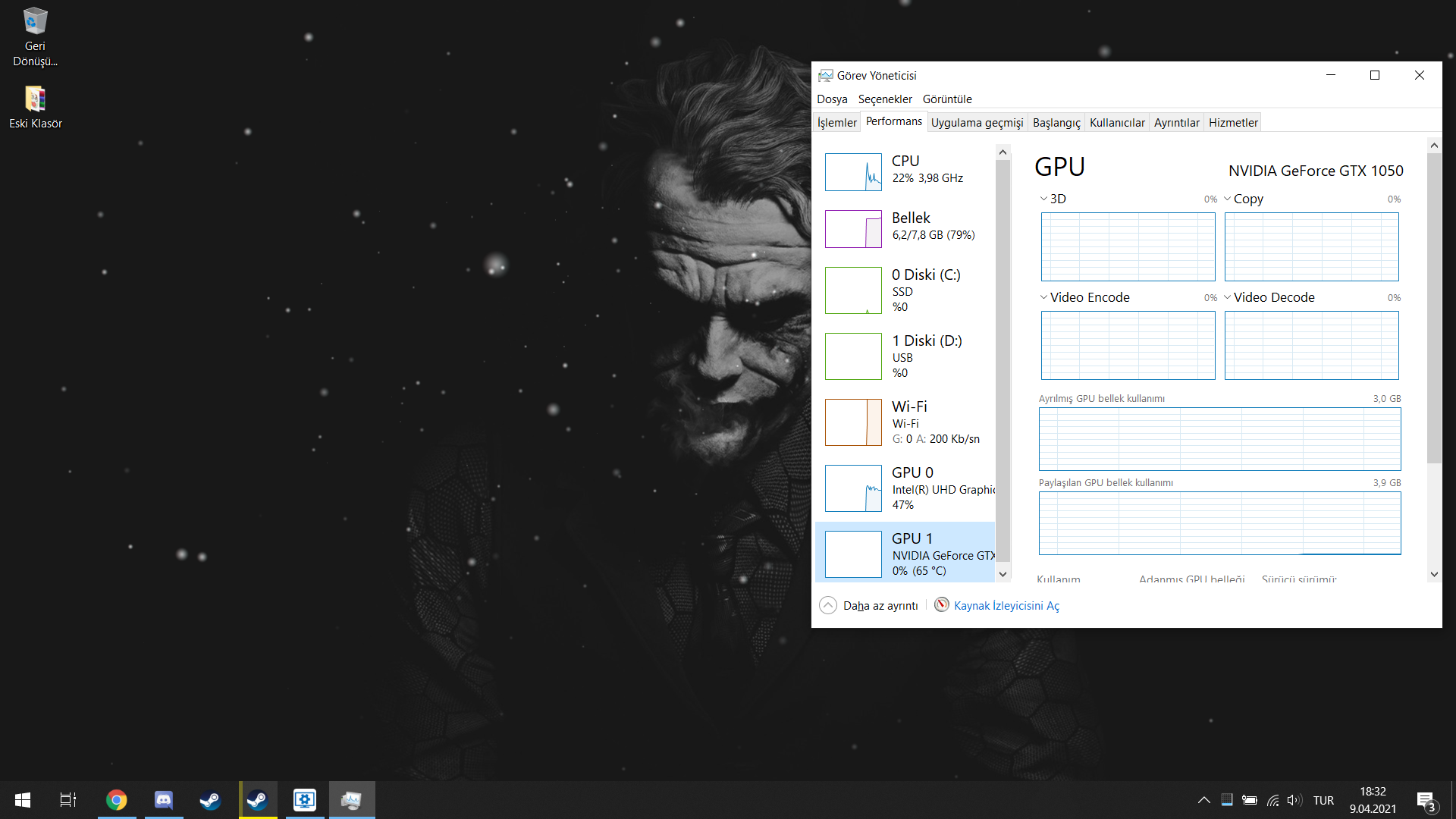
Task: Open the Seçenekler menu
Action: pos(884,99)
